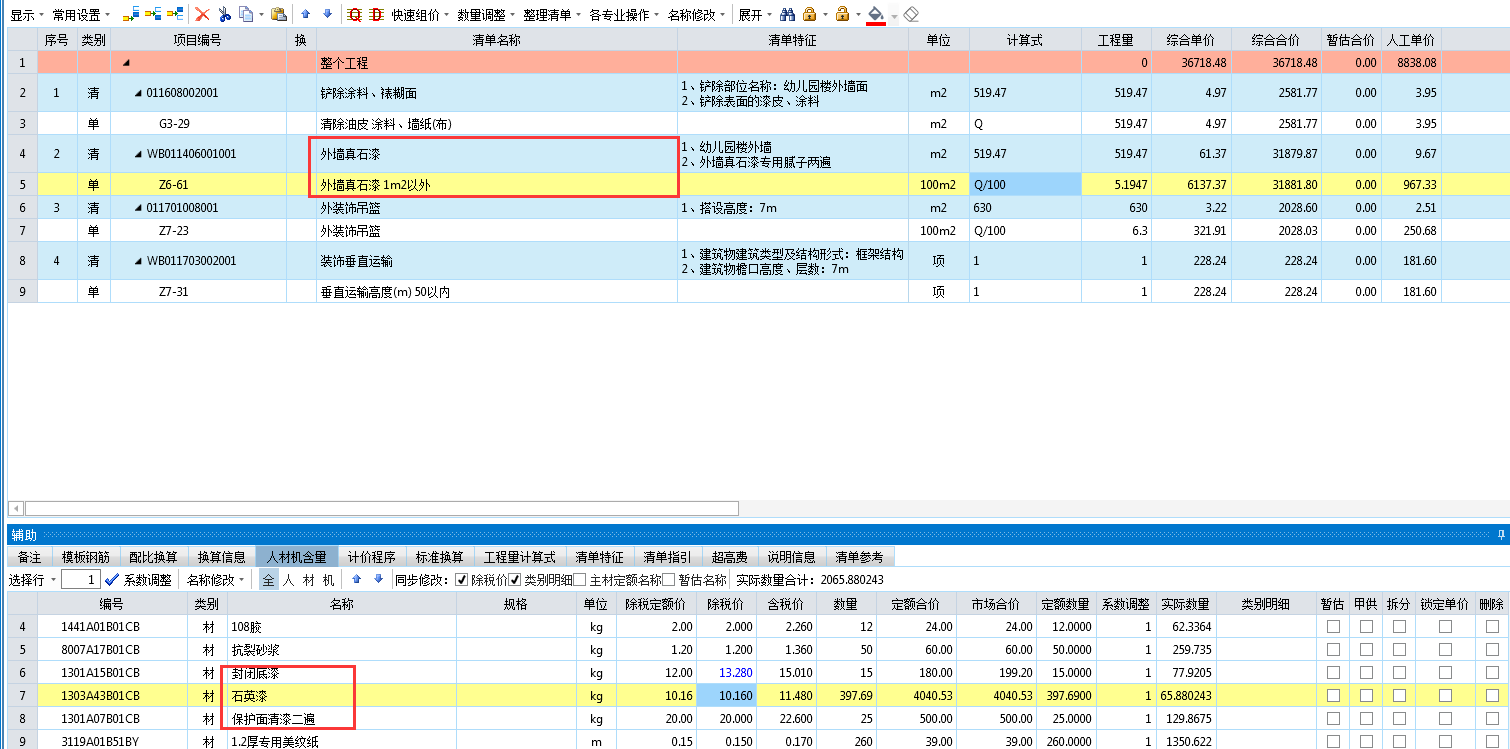1510x749 pixels.
Task: Switch to the 模板钢筋 tab
Action: pos(86,557)
